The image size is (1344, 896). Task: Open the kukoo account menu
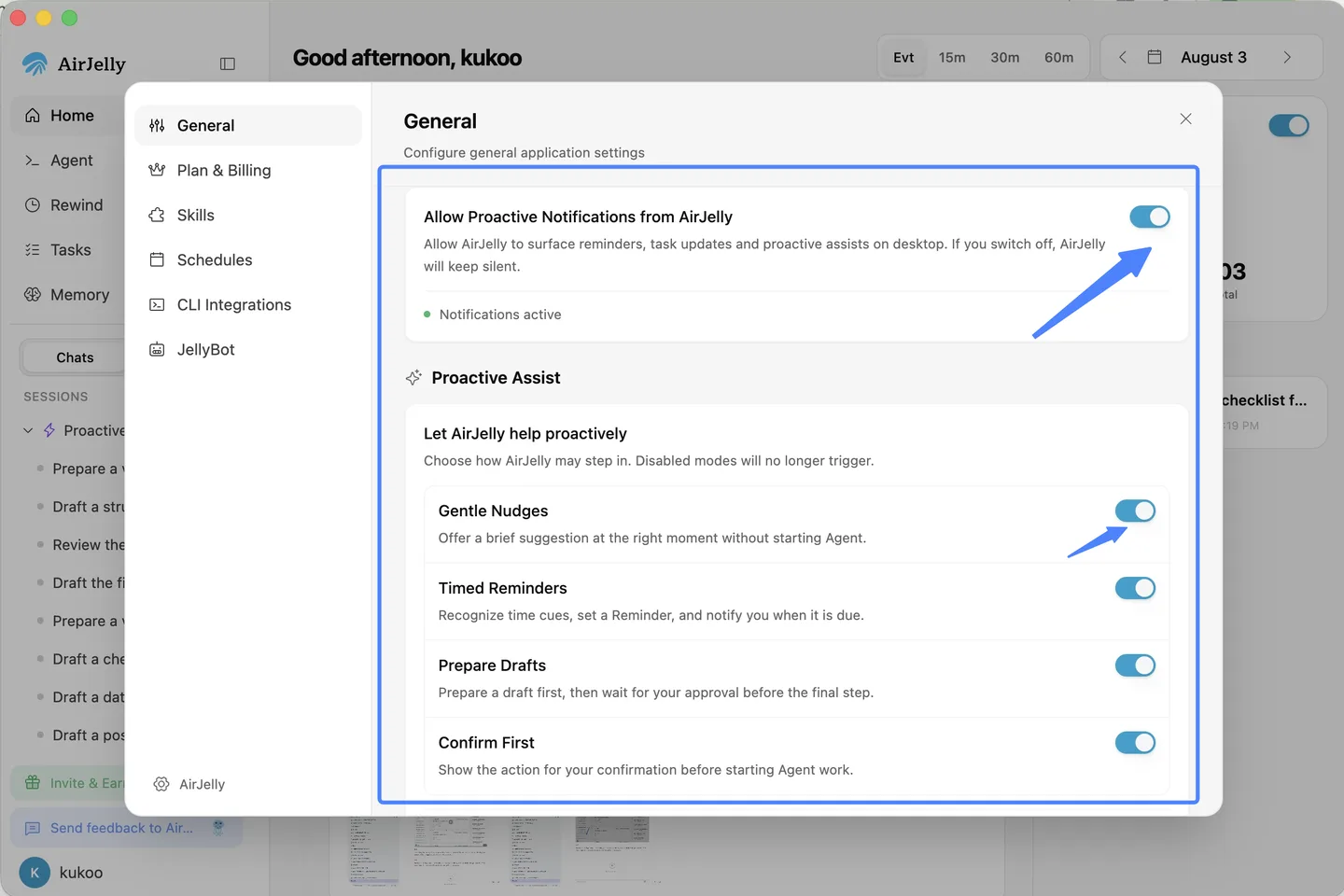click(62, 873)
